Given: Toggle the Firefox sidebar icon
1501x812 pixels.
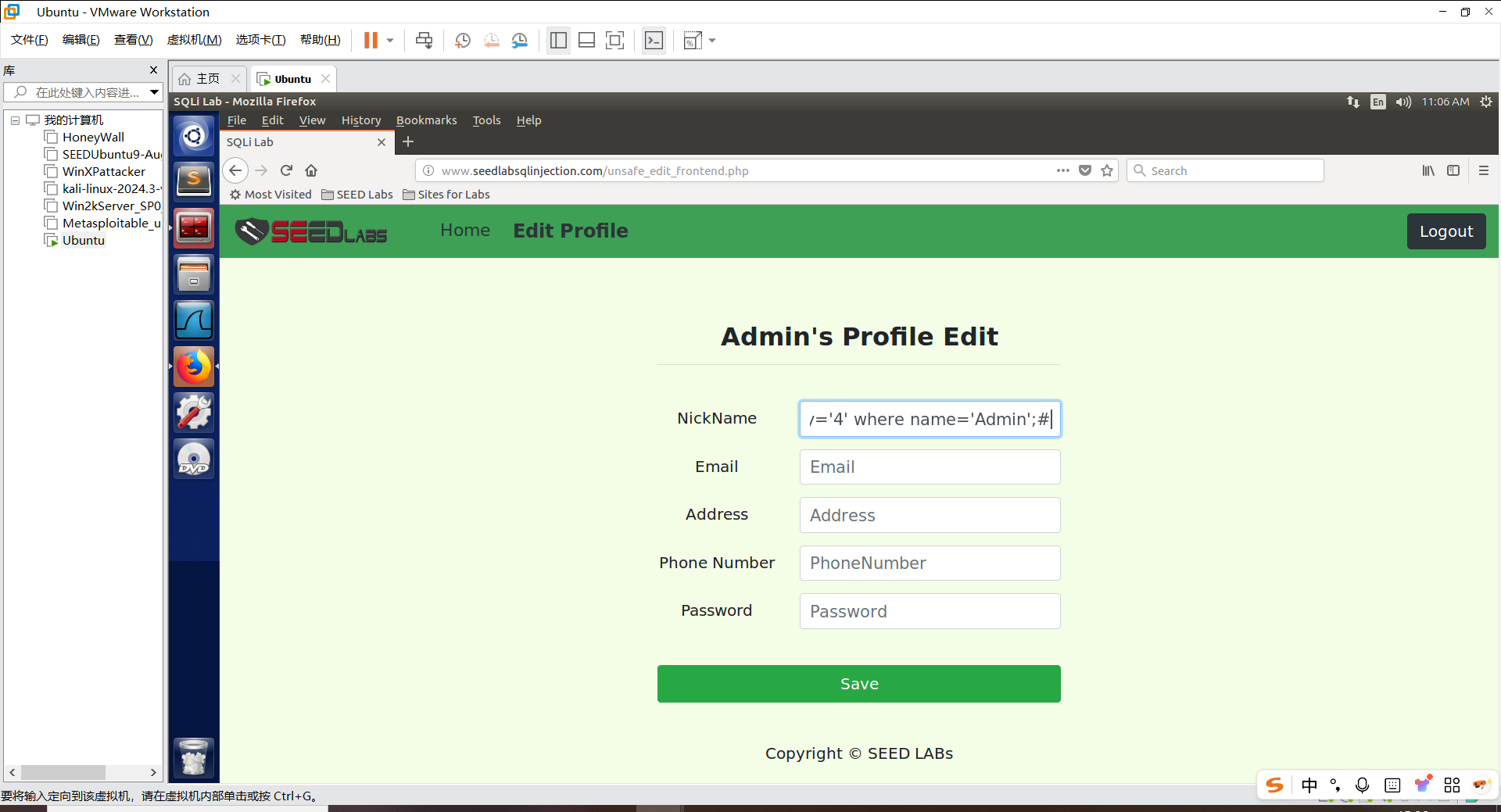Looking at the screenshot, I should point(1453,170).
